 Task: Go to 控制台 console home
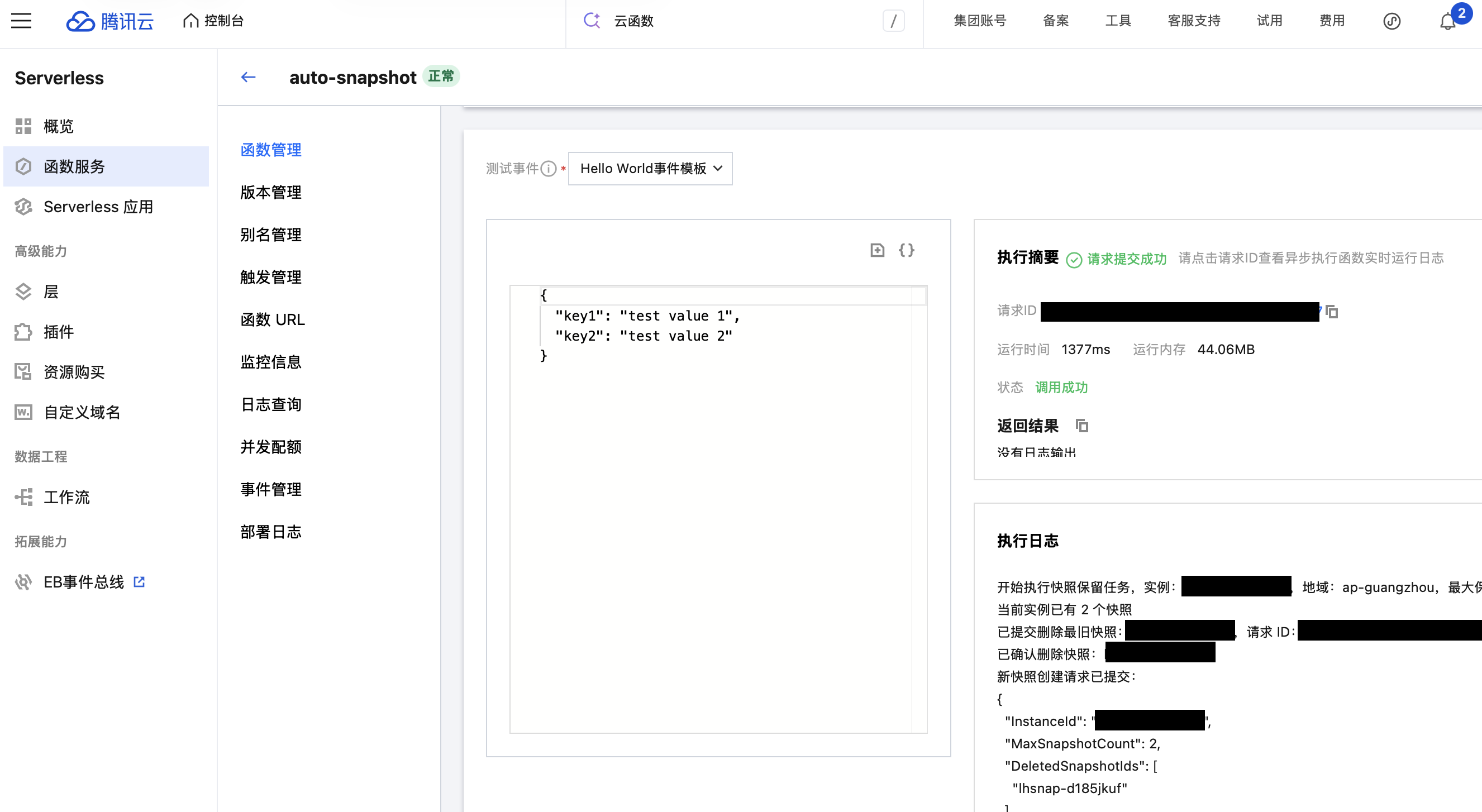pyautogui.click(x=213, y=21)
